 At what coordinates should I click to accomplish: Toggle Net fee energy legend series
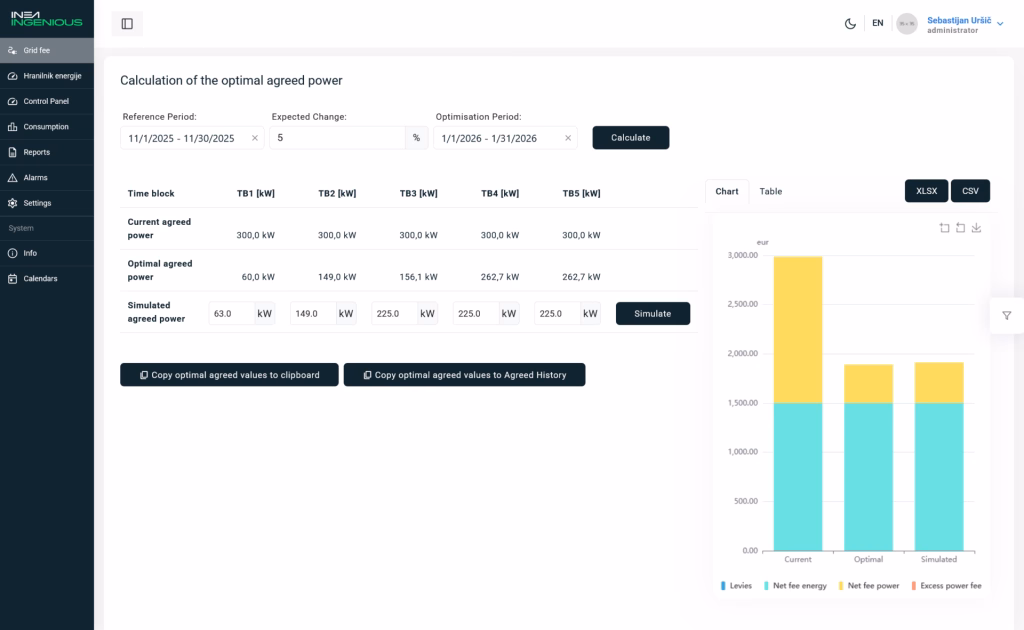pos(795,586)
